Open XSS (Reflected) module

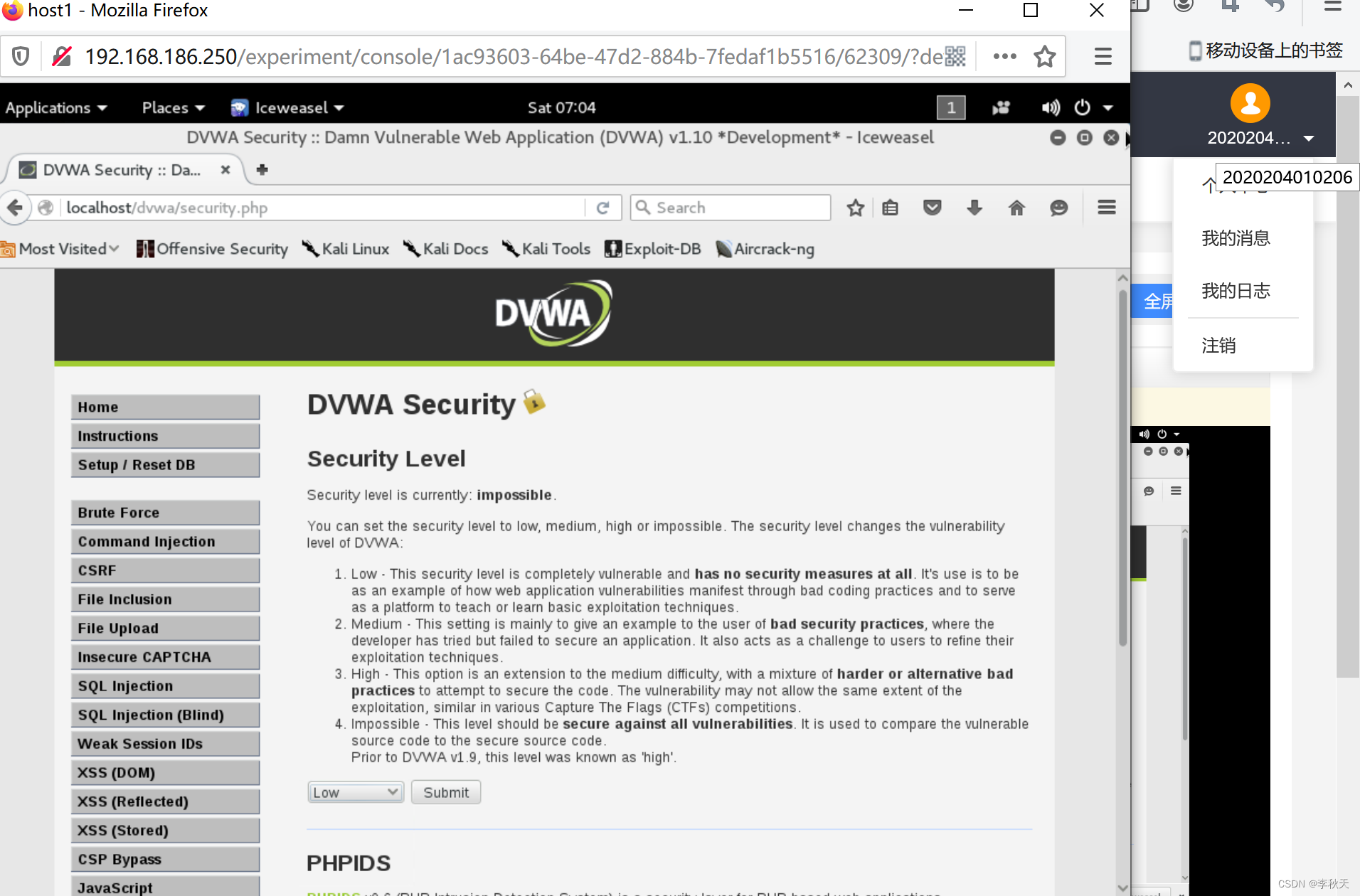coord(165,802)
